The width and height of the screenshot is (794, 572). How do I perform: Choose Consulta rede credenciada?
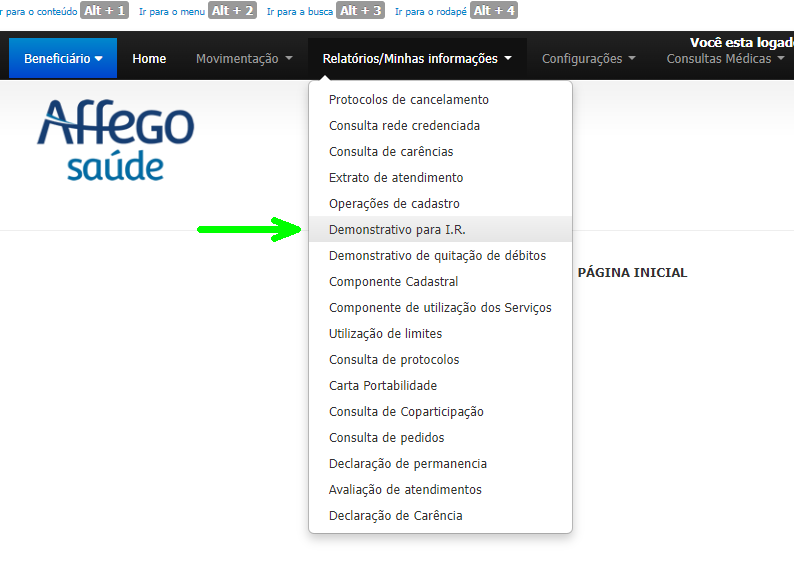(x=404, y=126)
